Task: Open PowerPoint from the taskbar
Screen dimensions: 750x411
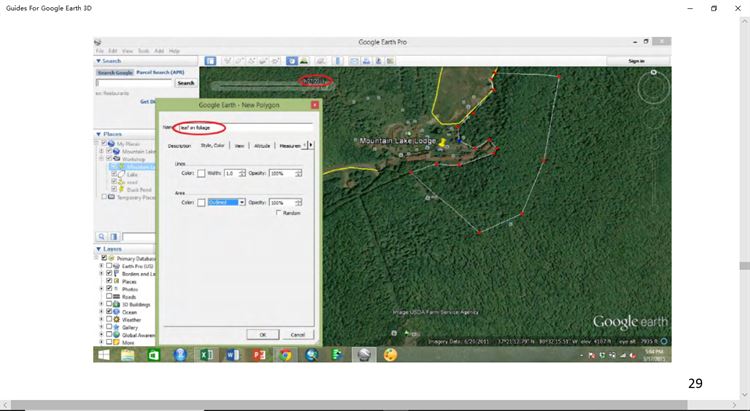Action: (259, 355)
